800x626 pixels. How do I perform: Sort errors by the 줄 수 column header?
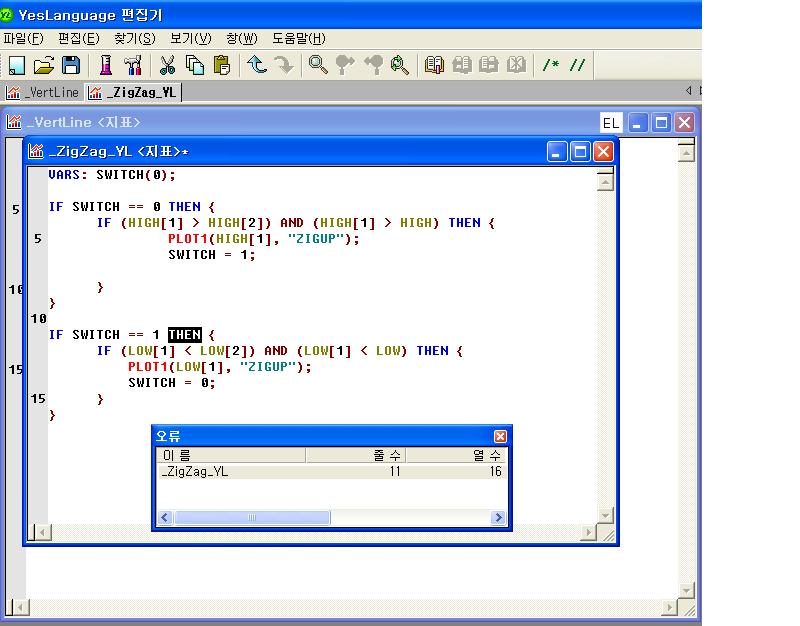[x=356, y=455]
